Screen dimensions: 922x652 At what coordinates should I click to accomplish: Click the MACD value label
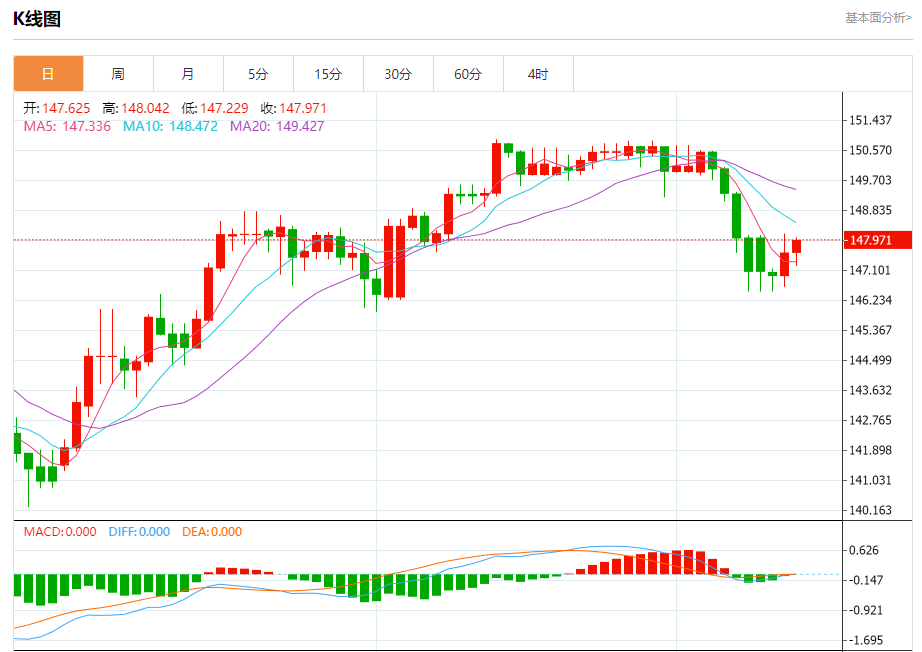60,532
